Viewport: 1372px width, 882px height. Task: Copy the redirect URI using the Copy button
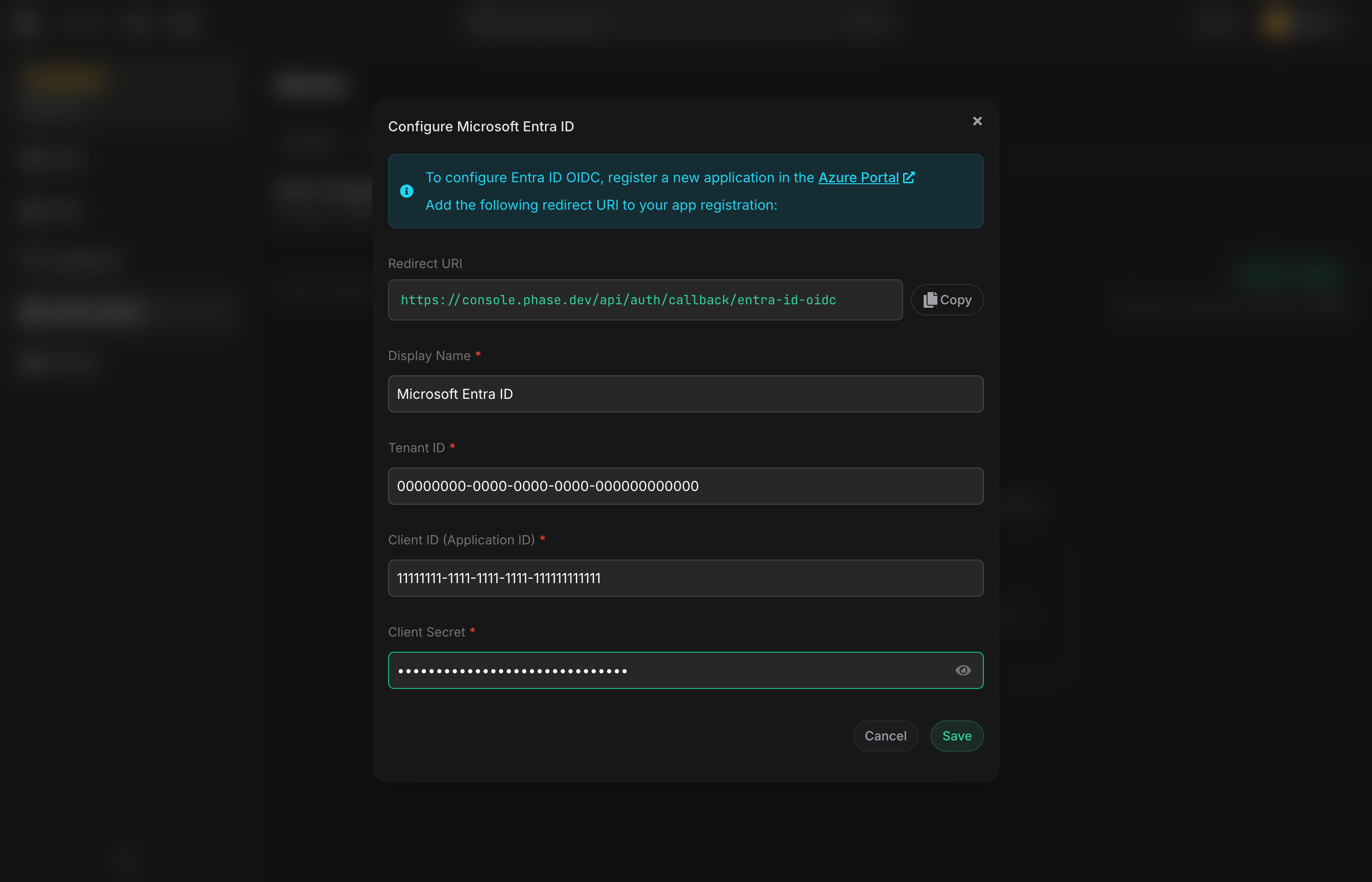click(946, 299)
